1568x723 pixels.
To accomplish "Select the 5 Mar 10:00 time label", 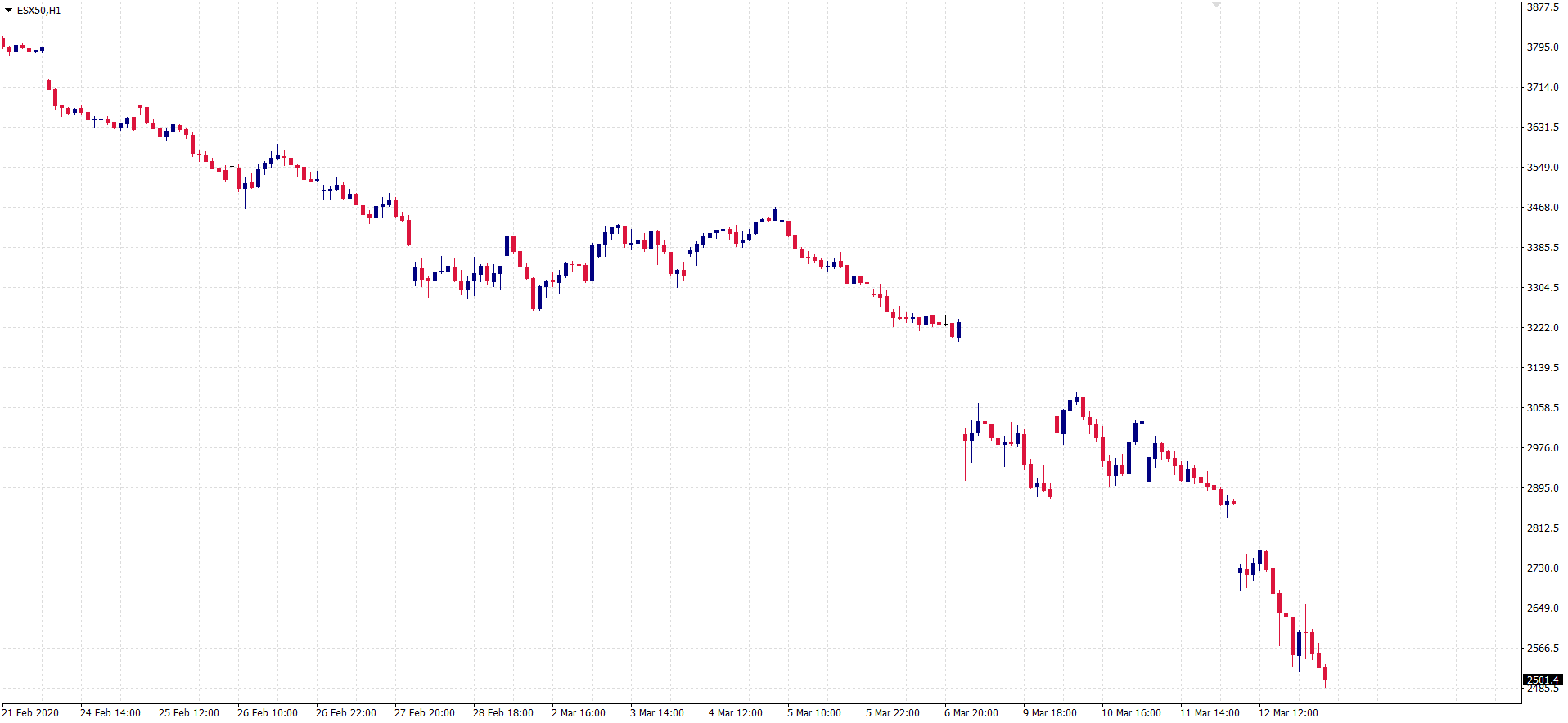I will click(814, 713).
